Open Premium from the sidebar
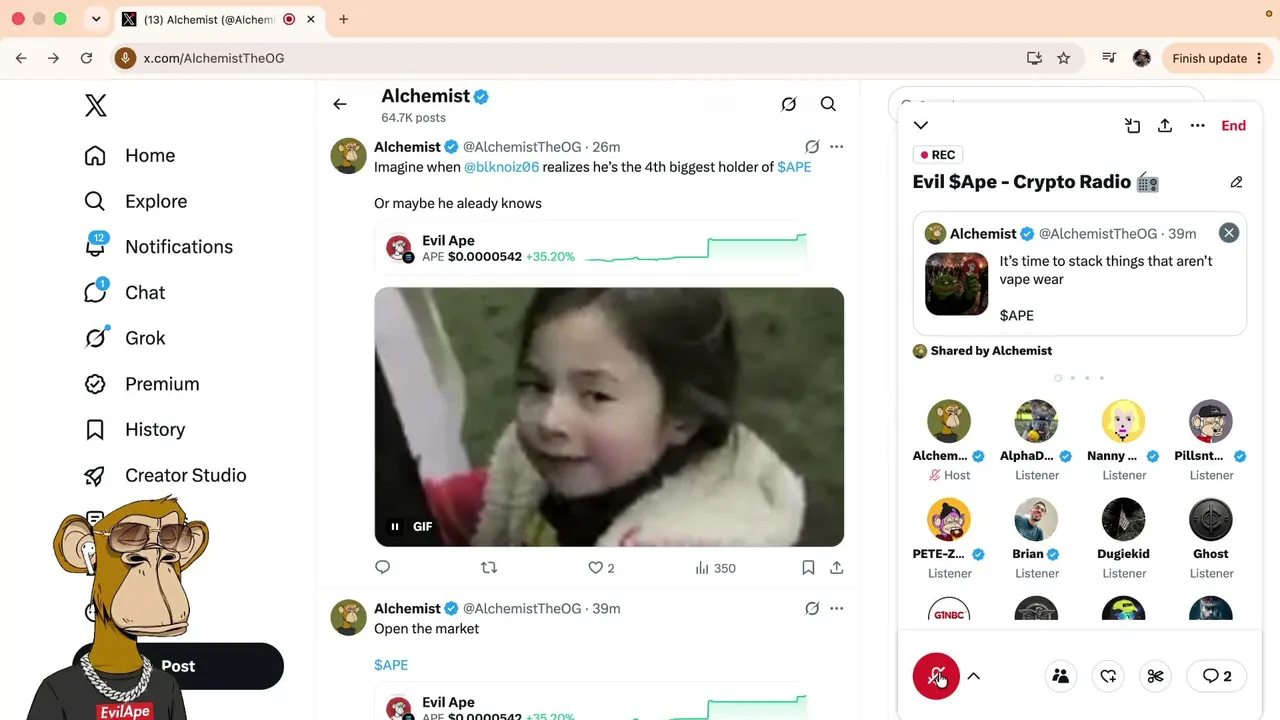Image resolution: width=1280 pixels, height=720 pixels. click(x=142, y=384)
